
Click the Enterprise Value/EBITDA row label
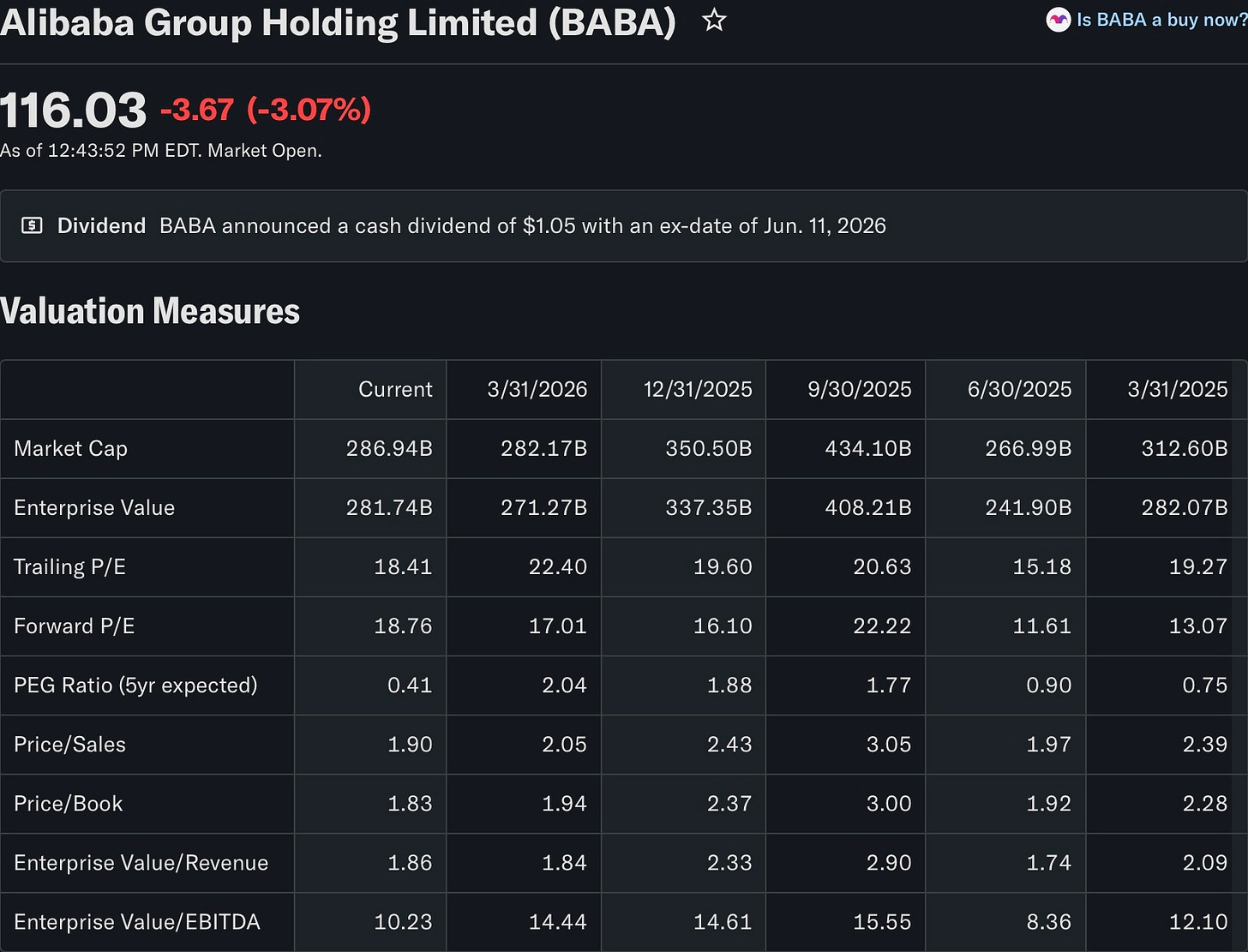pos(137,921)
